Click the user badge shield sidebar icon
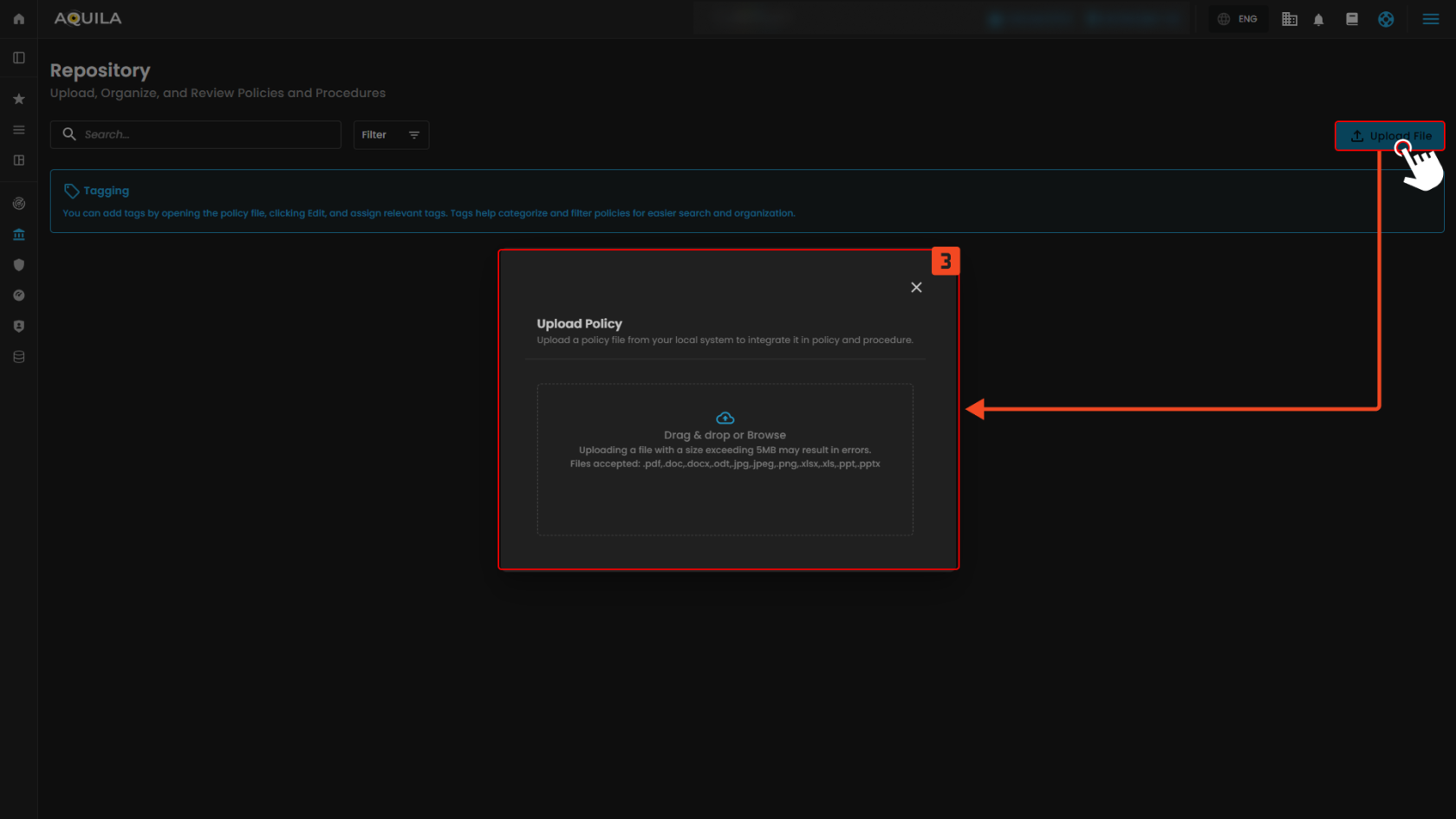This screenshot has height=819, width=1456. pos(19,327)
